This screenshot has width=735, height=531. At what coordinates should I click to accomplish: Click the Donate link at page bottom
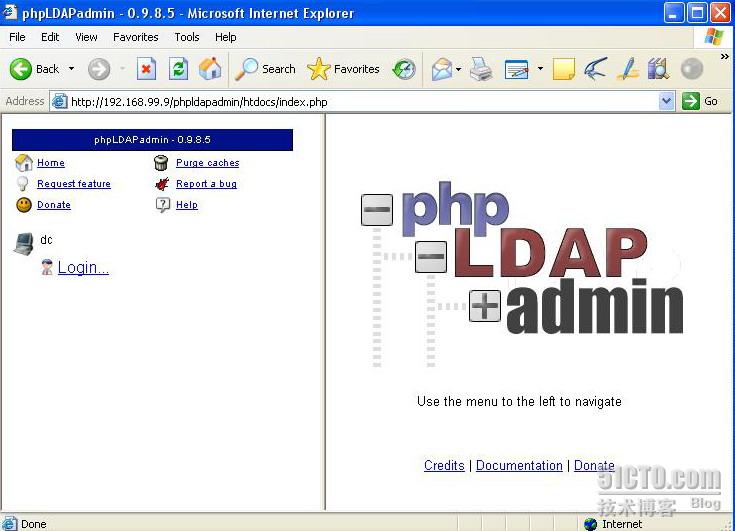point(594,465)
